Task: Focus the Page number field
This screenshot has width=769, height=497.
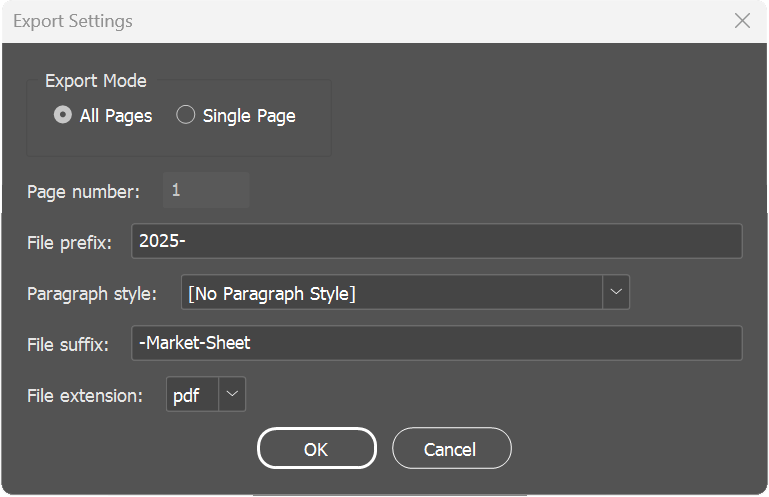Action: pyautogui.click(x=206, y=190)
